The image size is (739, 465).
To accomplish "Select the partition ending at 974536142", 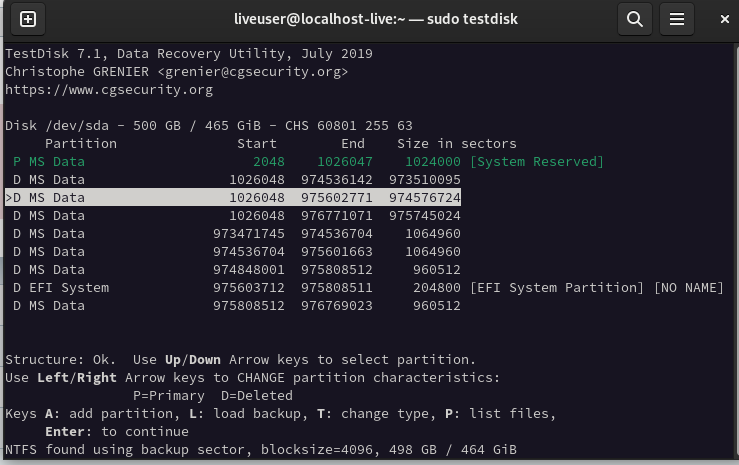I will click(233, 179).
